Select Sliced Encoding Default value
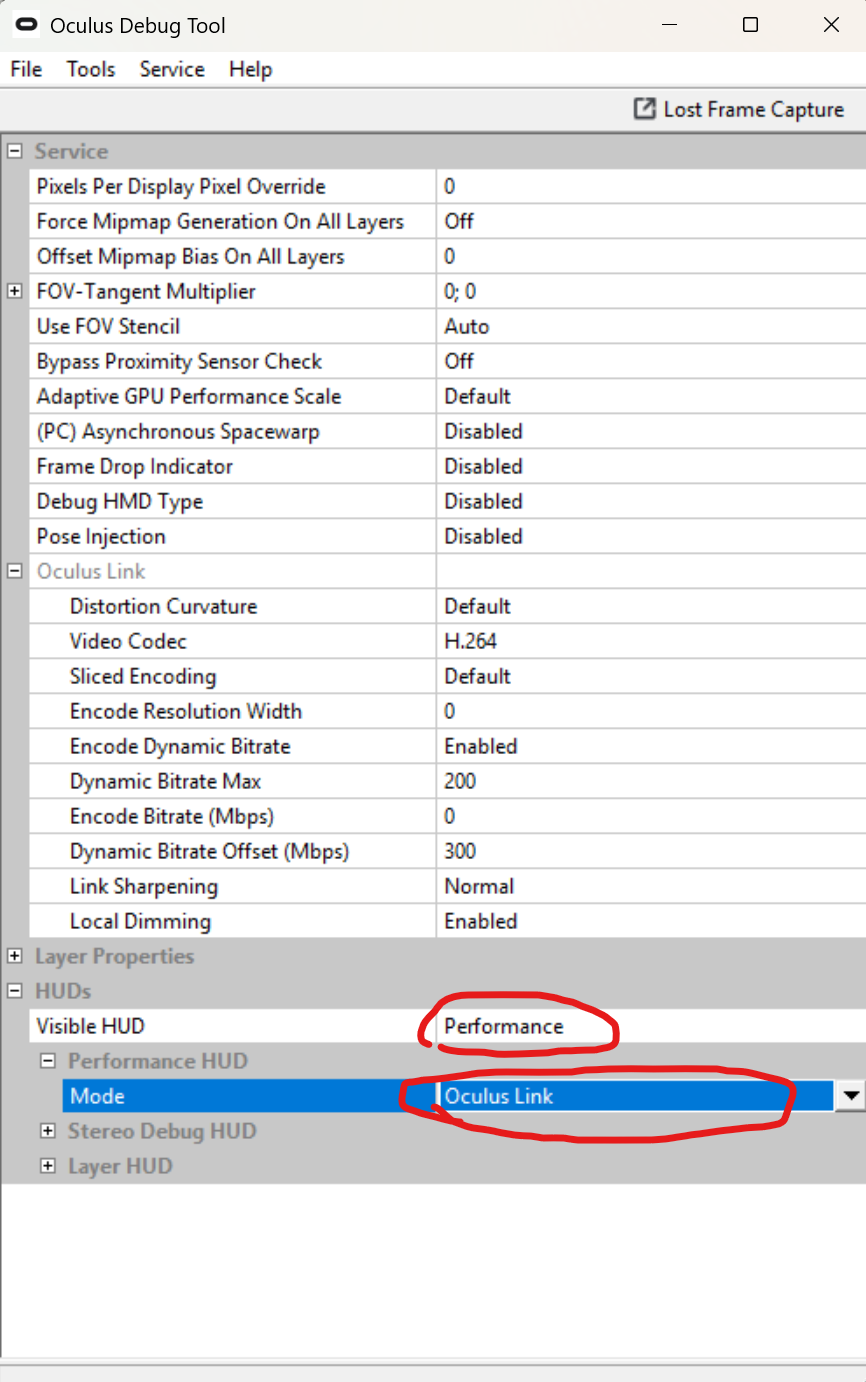Image resolution: width=866 pixels, height=1382 pixels. click(x=651, y=676)
